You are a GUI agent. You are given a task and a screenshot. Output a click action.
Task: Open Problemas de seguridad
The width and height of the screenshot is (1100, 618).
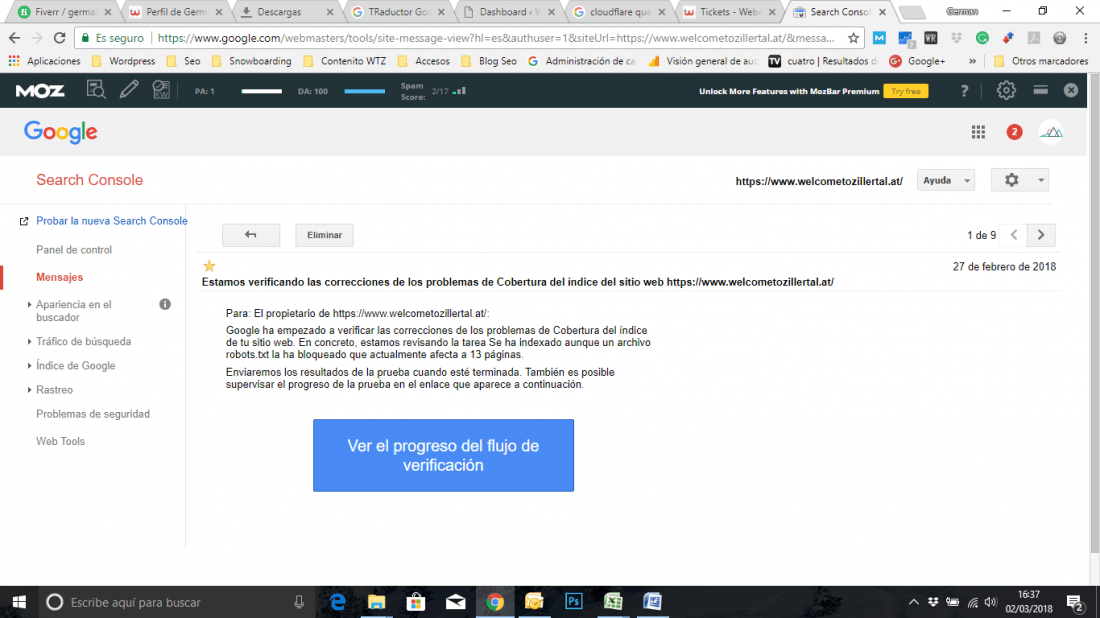click(x=93, y=414)
